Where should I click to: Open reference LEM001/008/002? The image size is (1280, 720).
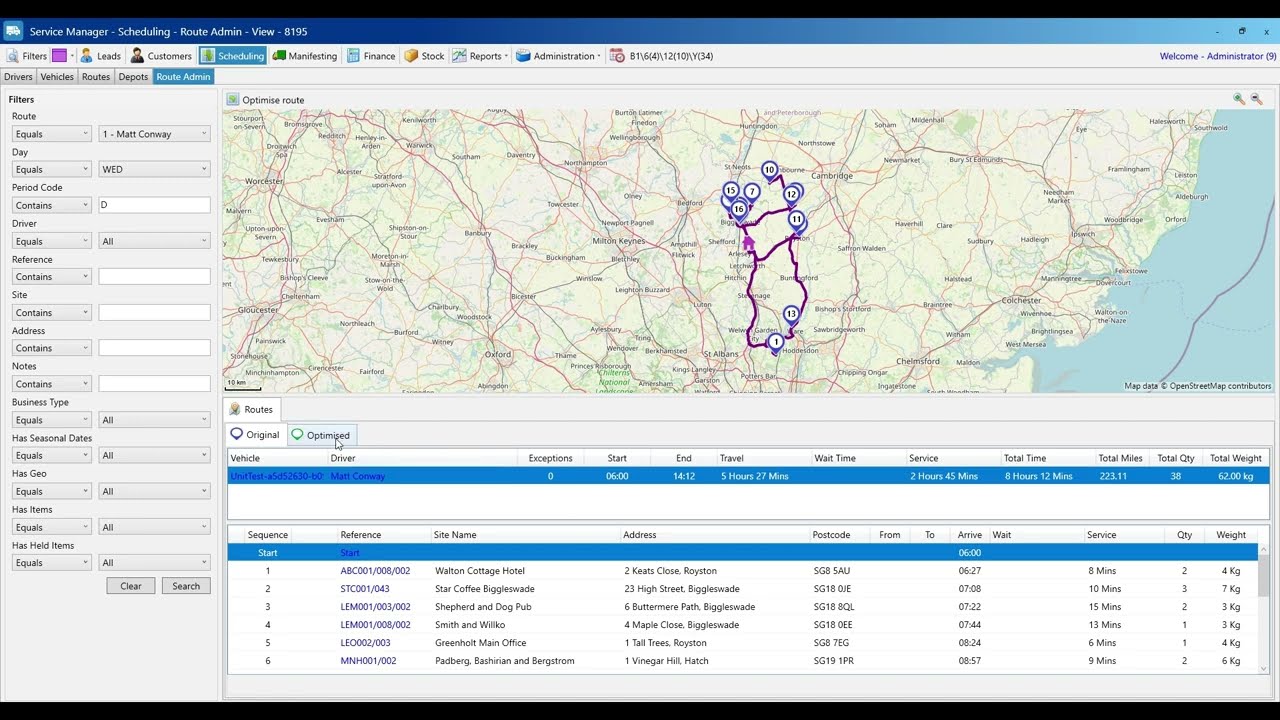pos(375,625)
